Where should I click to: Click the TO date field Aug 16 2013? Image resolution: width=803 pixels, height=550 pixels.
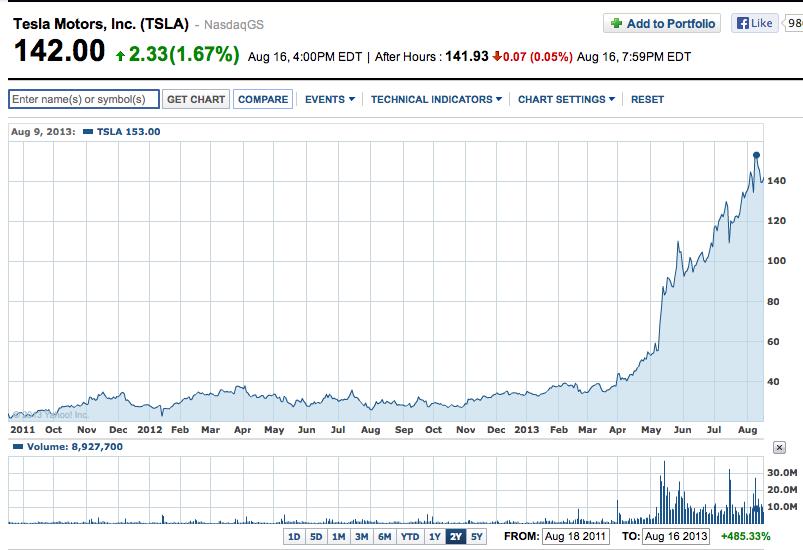point(675,536)
